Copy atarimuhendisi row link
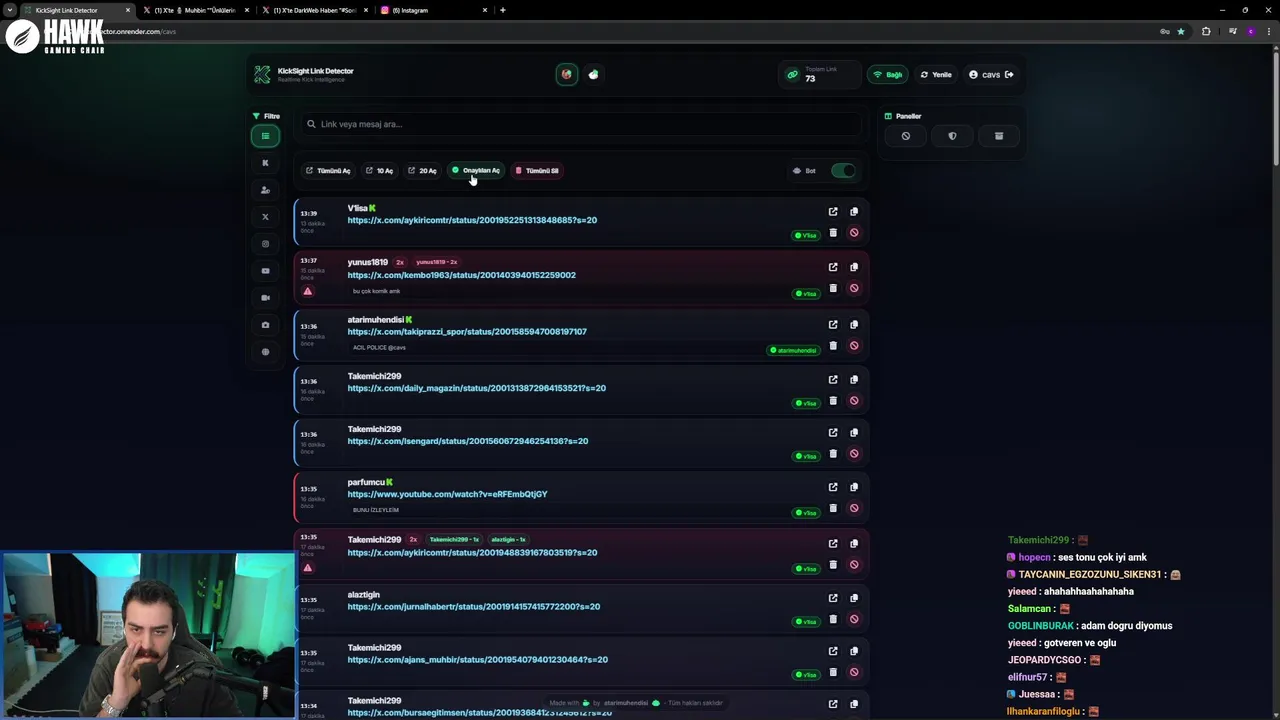Image resolution: width=1280 pixels, height=720 pixels. coord(854,324)
